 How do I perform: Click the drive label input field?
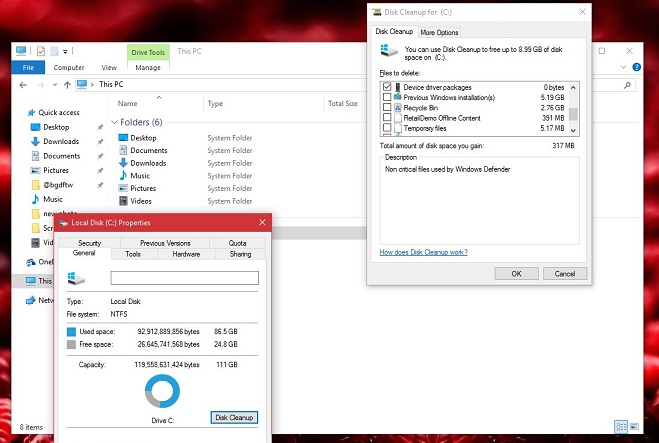coord(185,278)
